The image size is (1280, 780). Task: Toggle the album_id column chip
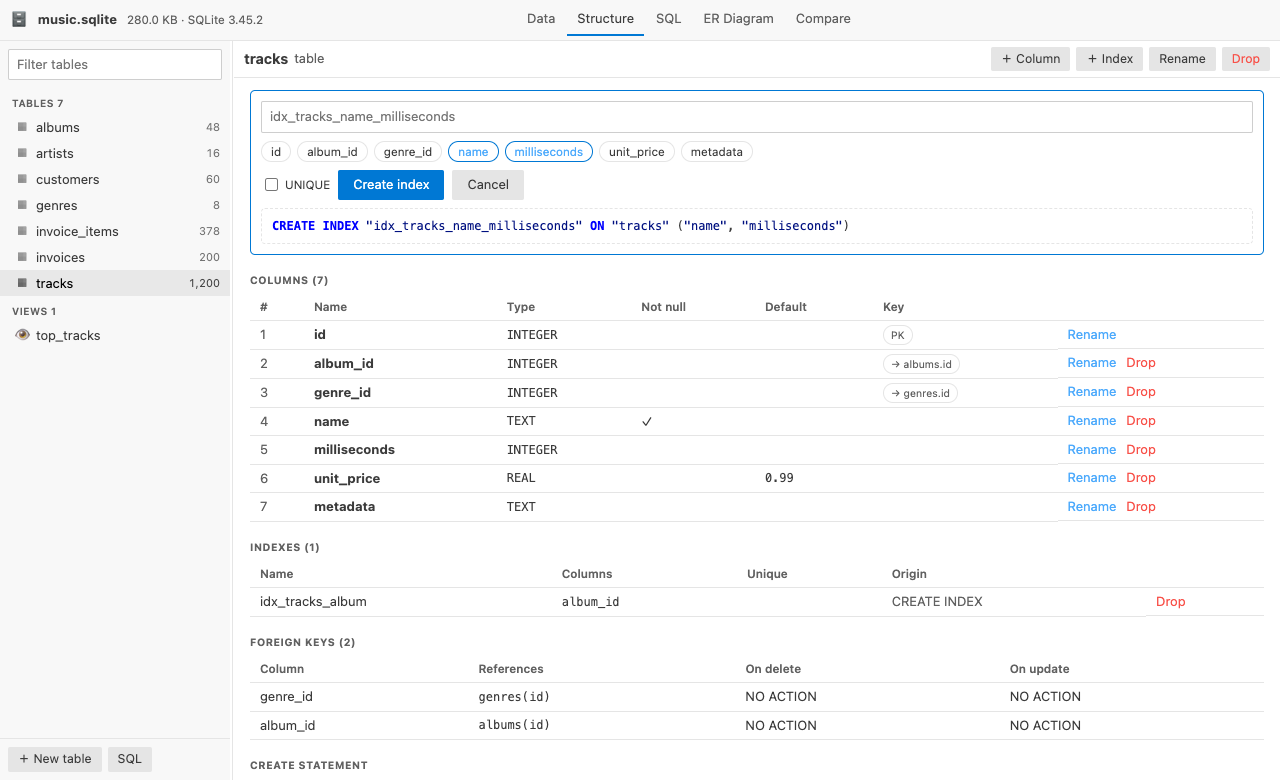tap(332, 152)
